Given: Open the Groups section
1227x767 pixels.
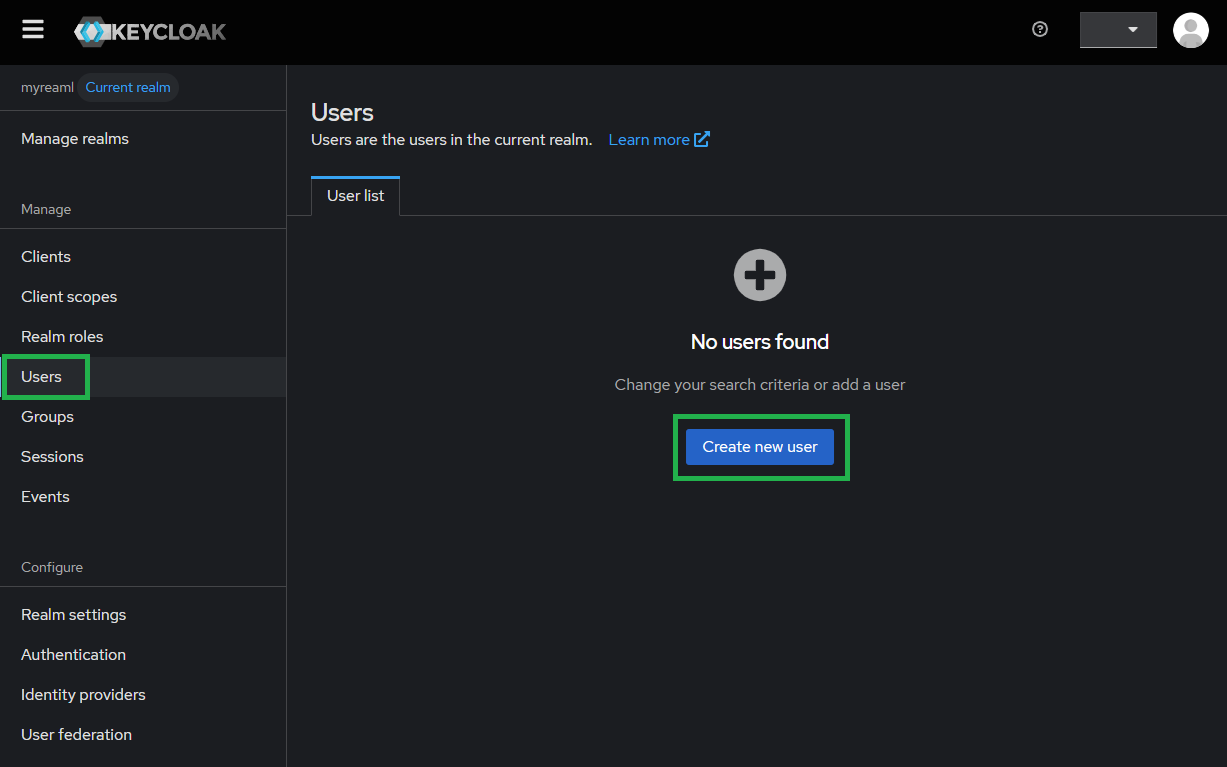Looking at the screenshot, I should (x=47, y=417).
